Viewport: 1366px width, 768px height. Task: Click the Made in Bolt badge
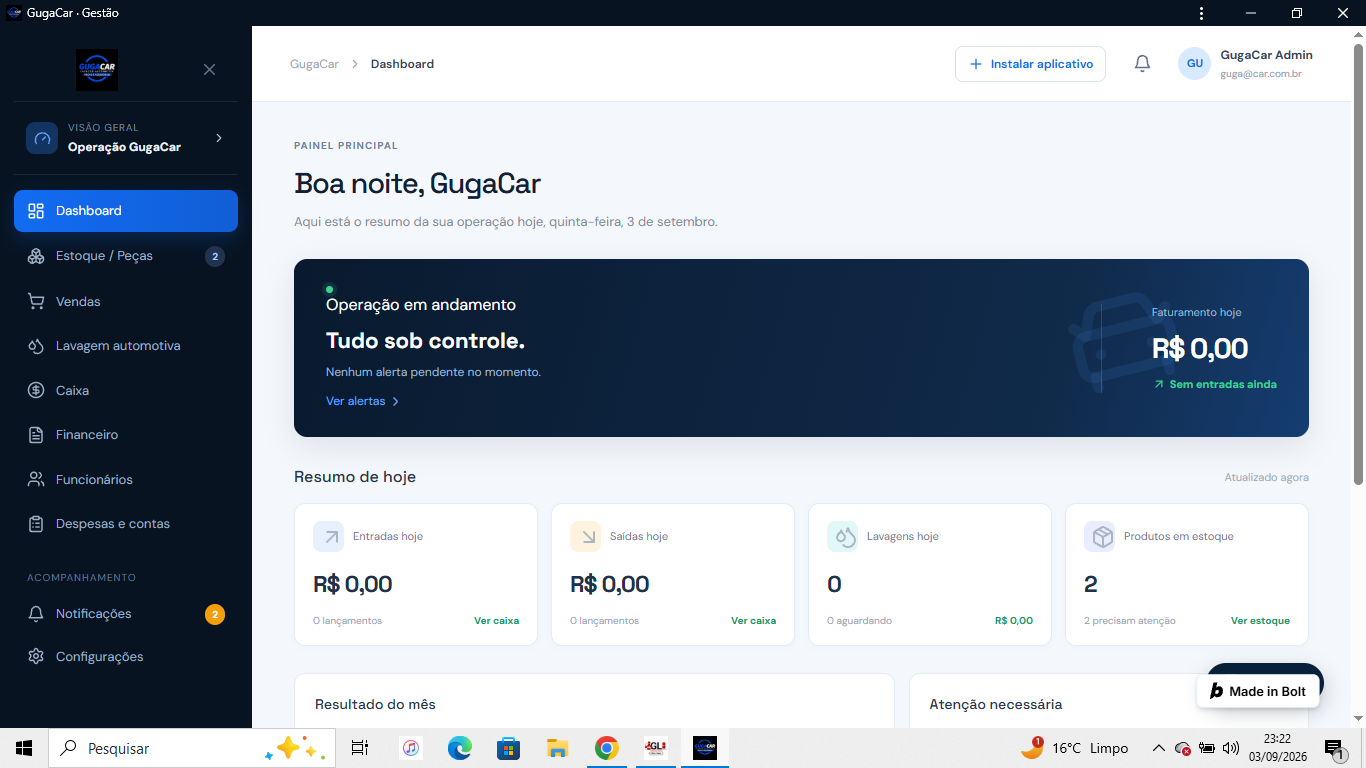click(x=1258, y=691)
